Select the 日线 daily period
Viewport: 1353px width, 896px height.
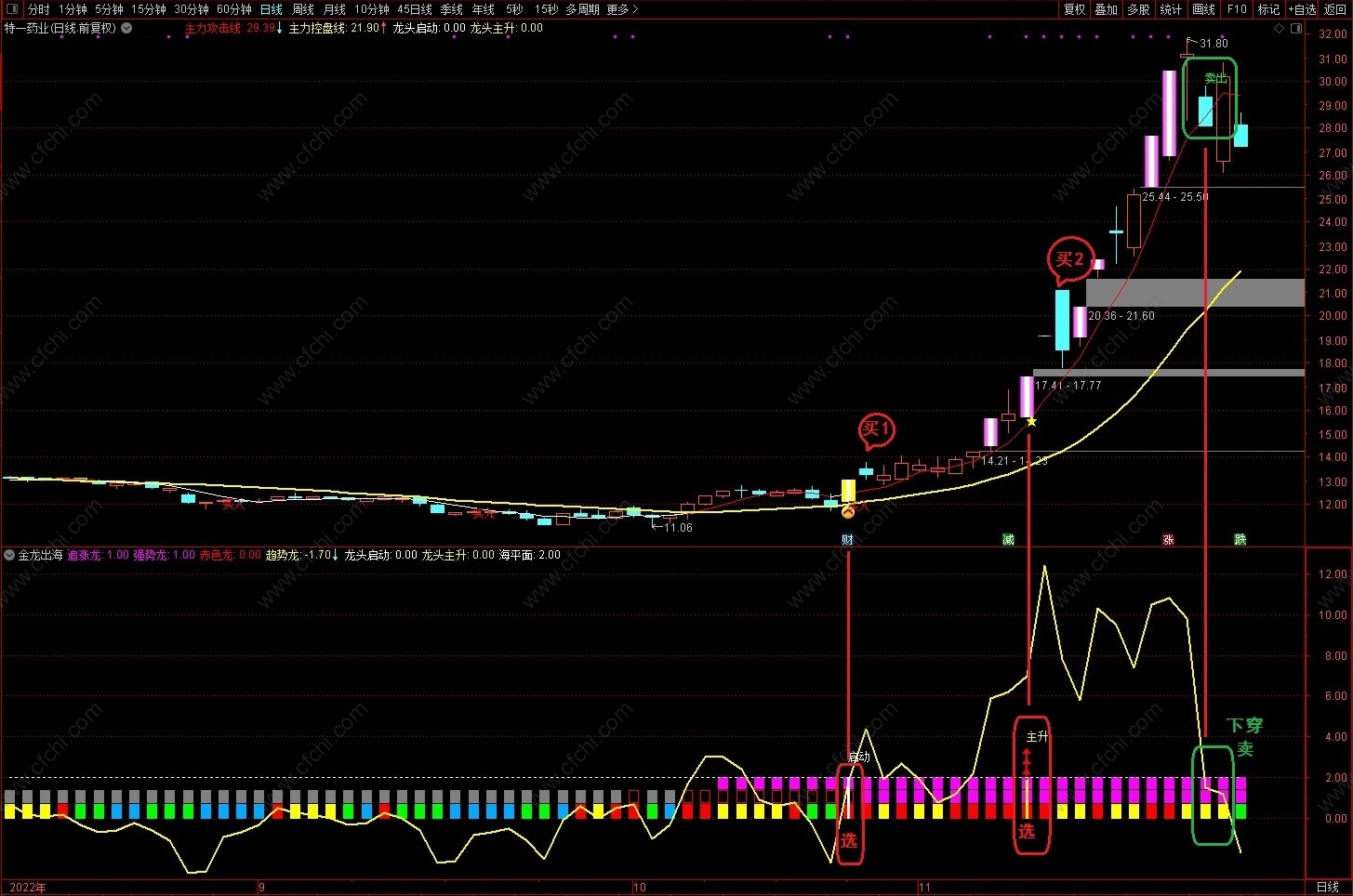[272, 9]
